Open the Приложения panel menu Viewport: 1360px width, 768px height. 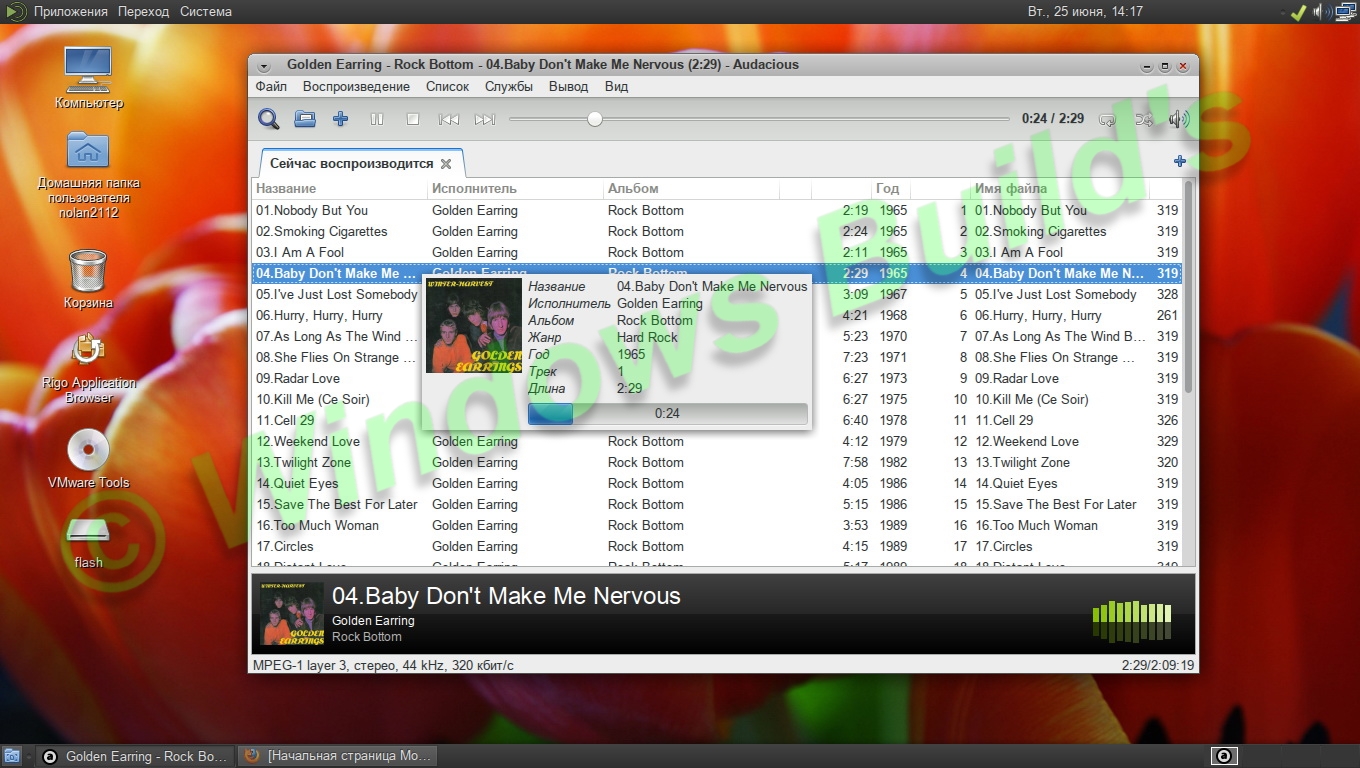coord(70,12)
